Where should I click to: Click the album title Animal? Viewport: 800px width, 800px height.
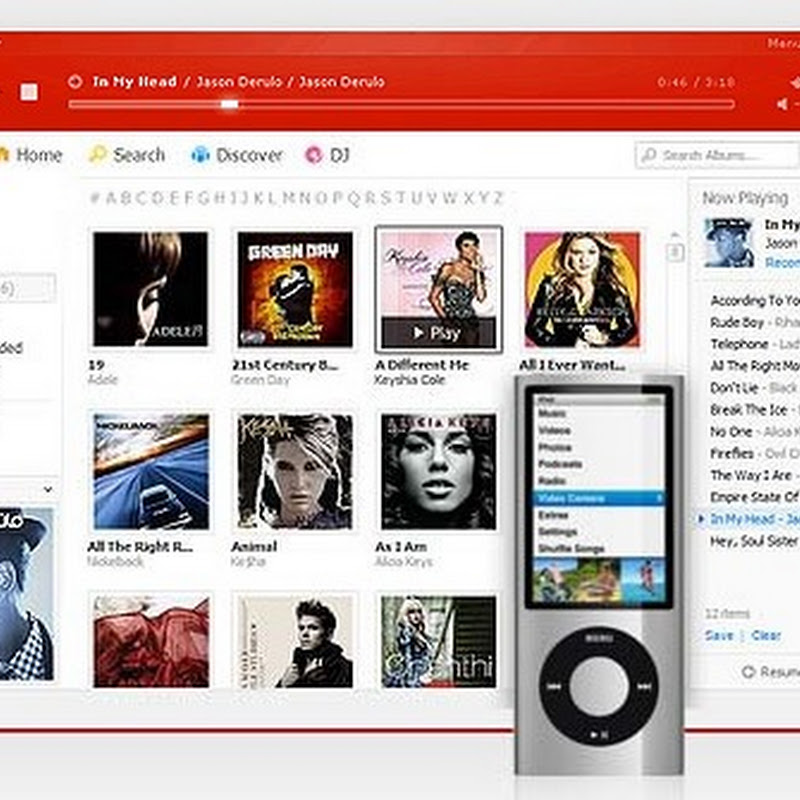pos(254,546)
